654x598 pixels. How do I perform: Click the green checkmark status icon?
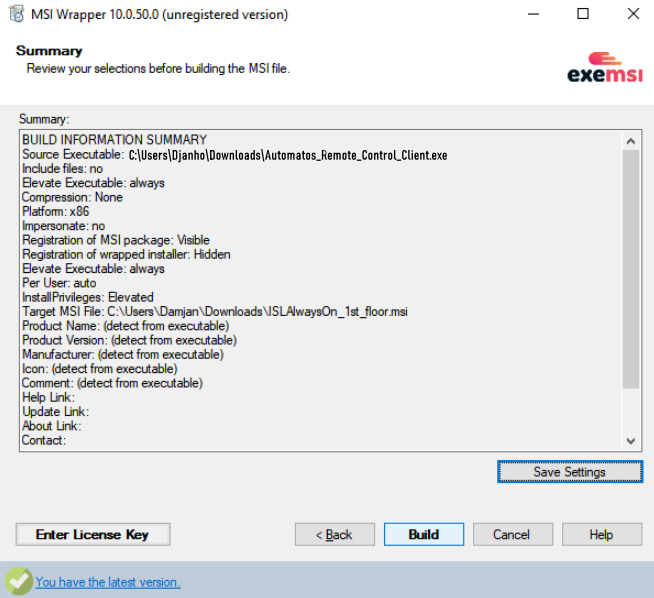click(x=19, y=581)
